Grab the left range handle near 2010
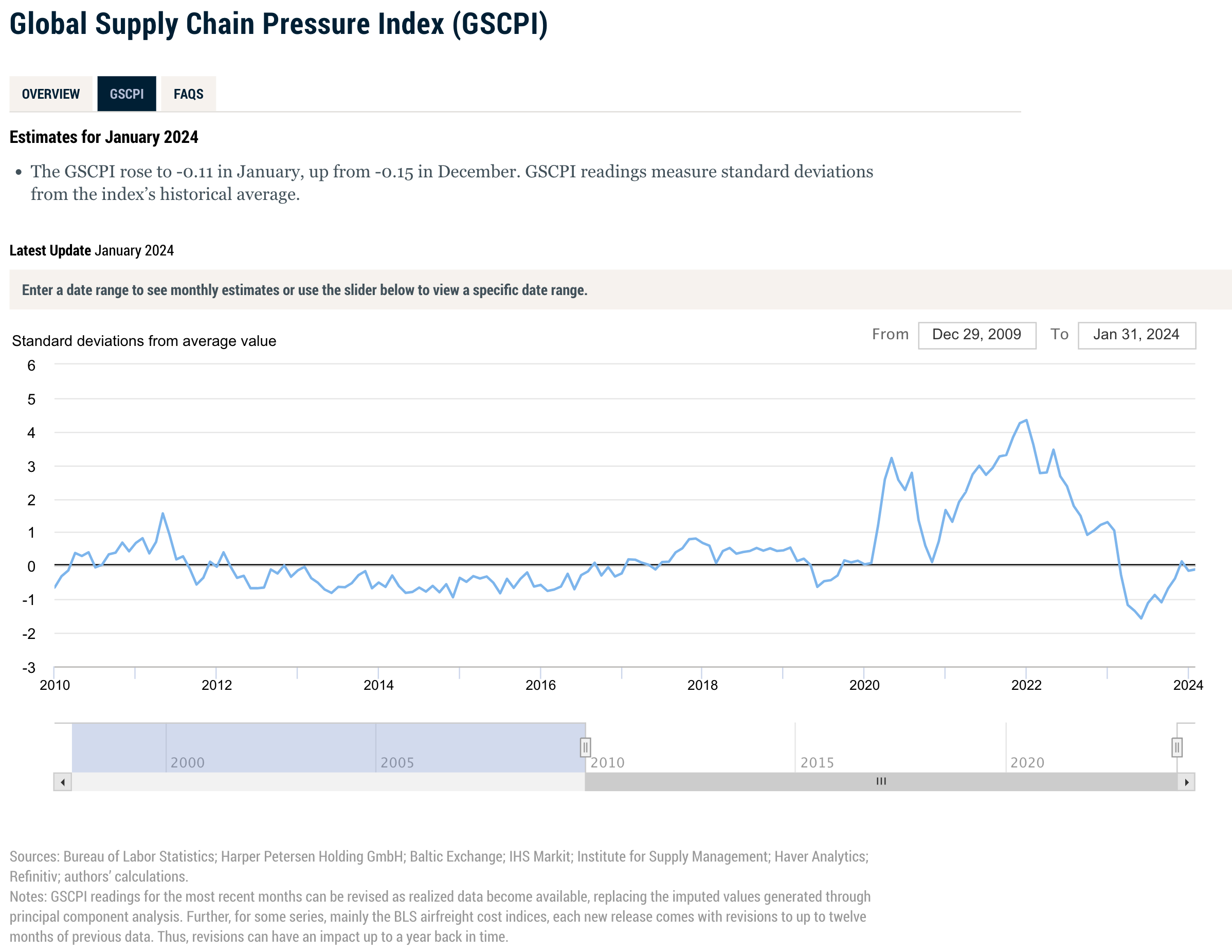This screenshot has height=952, width=1232. 585,747
